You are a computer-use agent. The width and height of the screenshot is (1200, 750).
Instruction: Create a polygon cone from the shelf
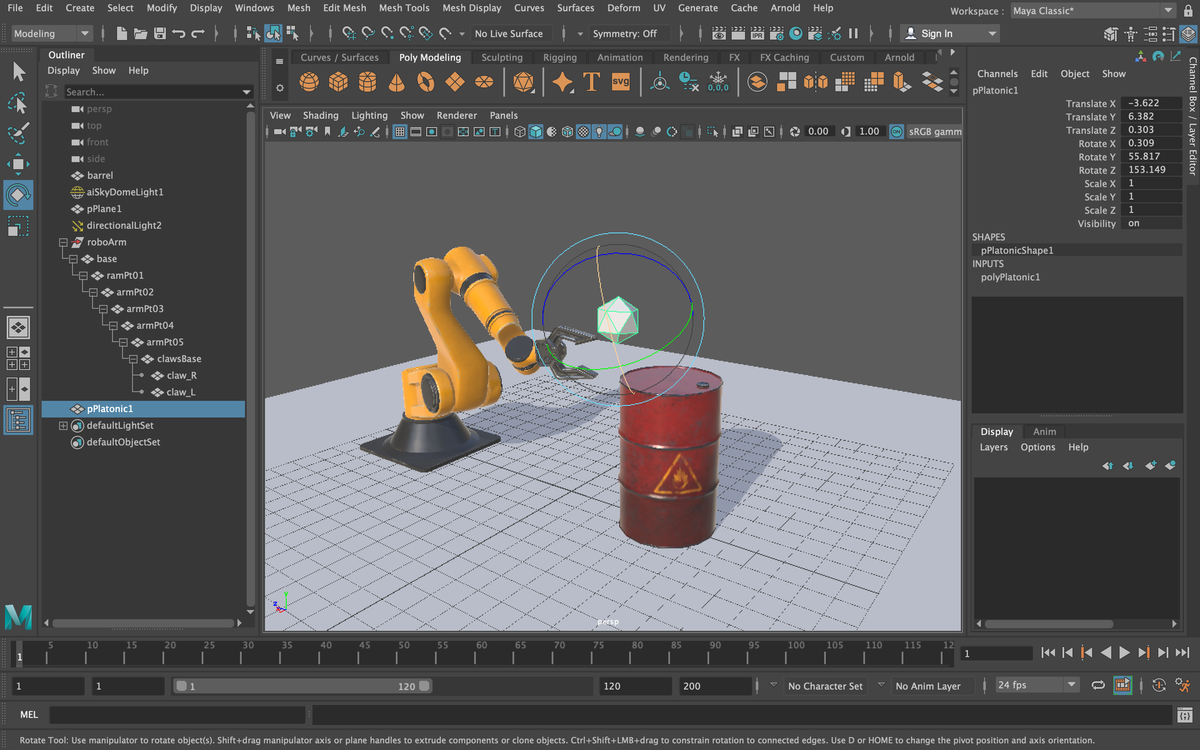coord(396,81)
